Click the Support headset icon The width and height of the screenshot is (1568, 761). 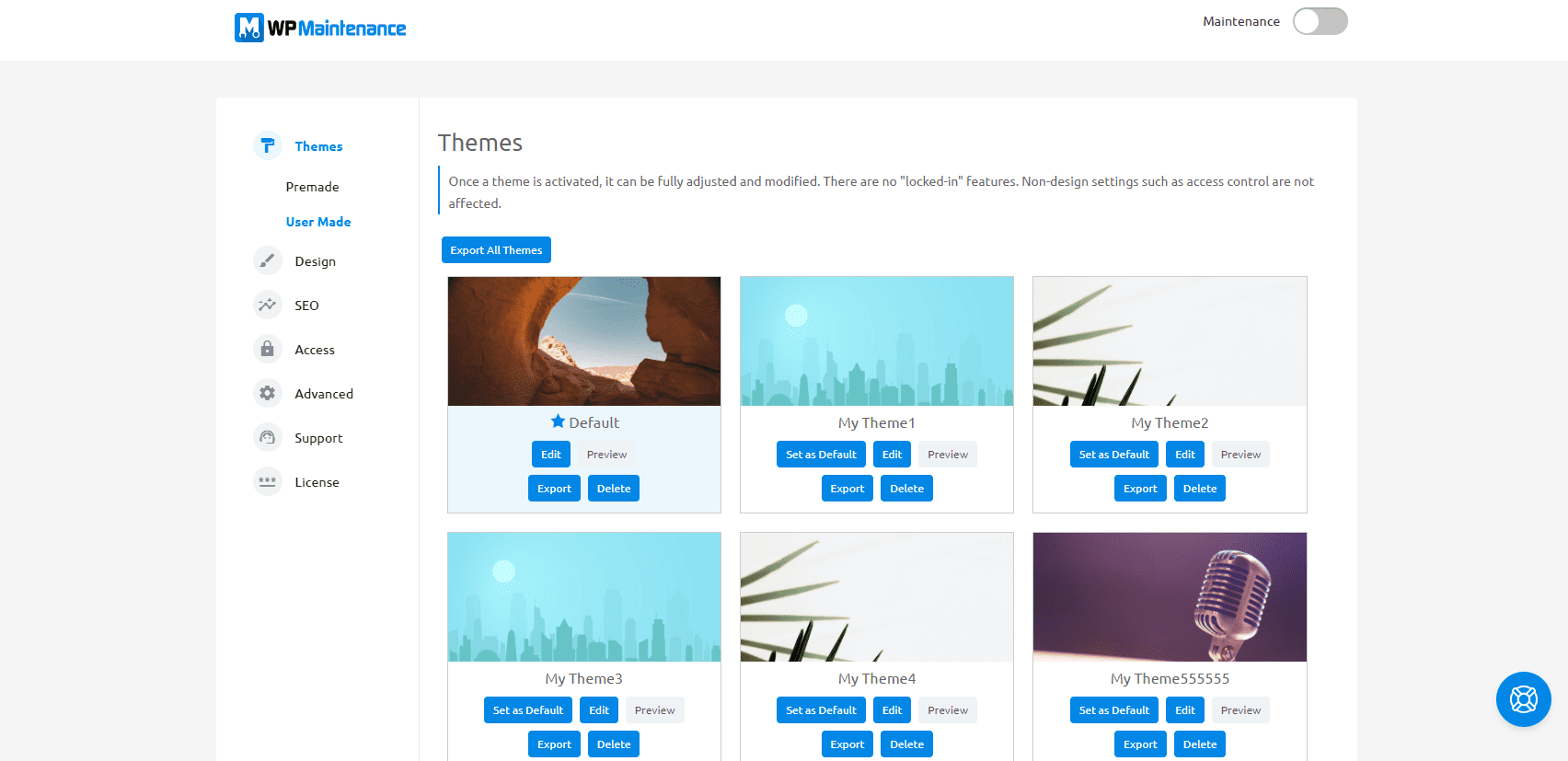tap(268, 437)
